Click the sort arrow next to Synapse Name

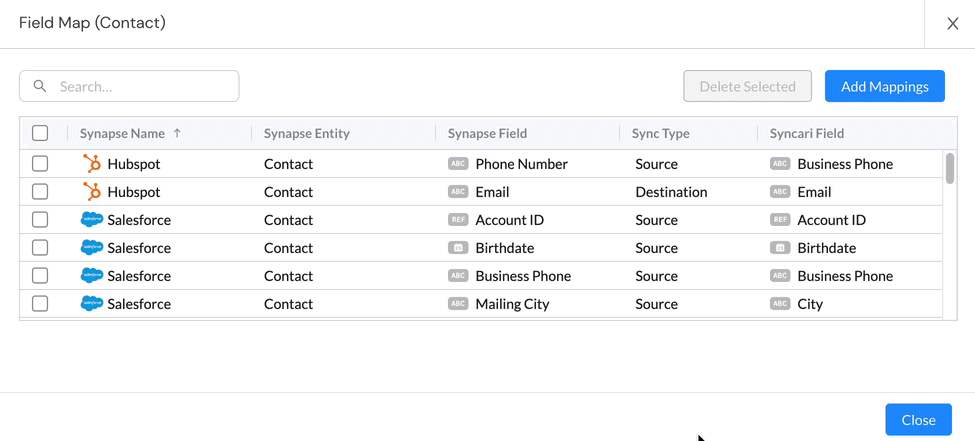tap(177, 133)
